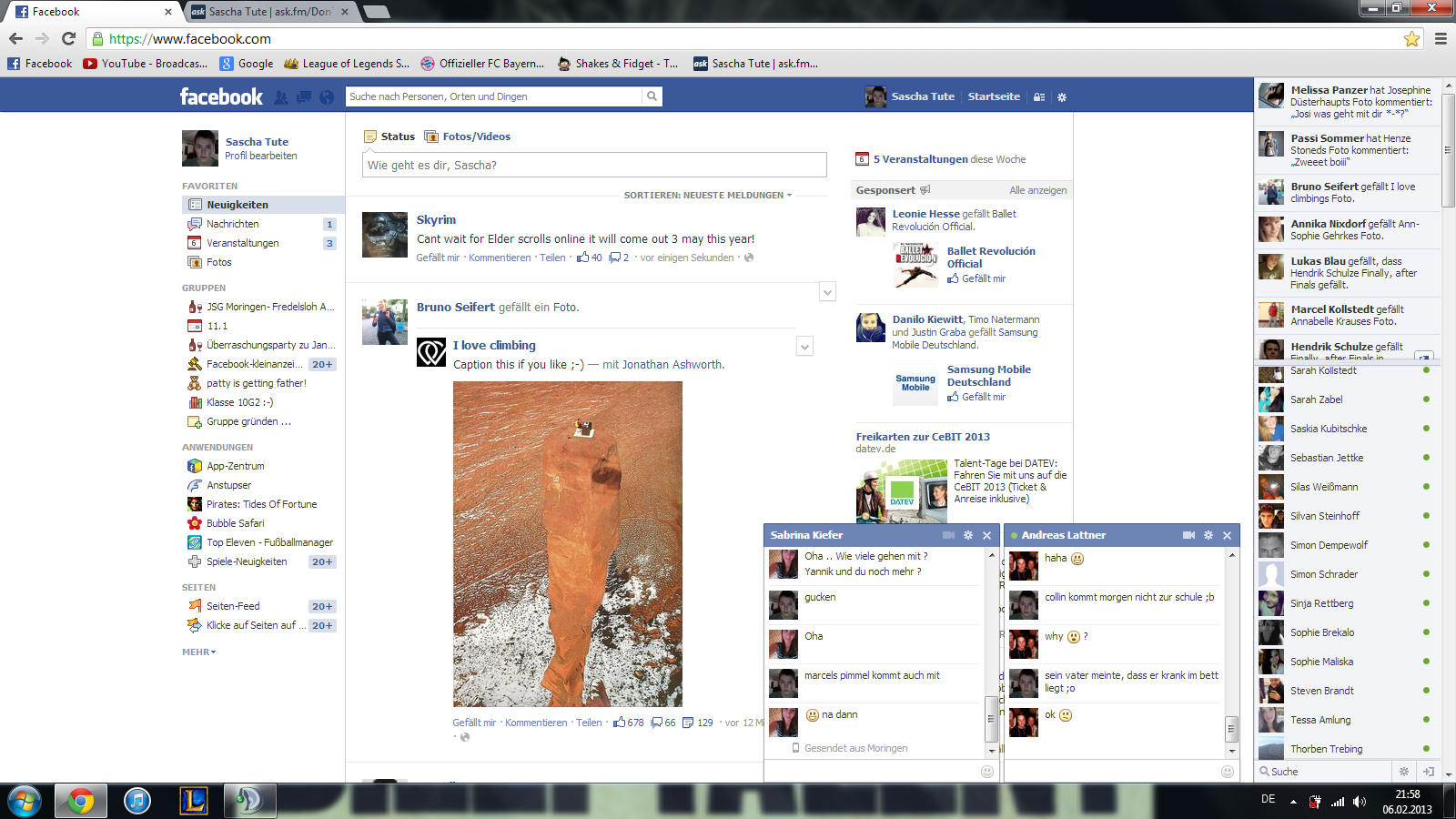Image resolution: width=1456 pixels, height=819 pixels.
Task: Open chat with Sarah Zabel
Action: pos(1346,399)
